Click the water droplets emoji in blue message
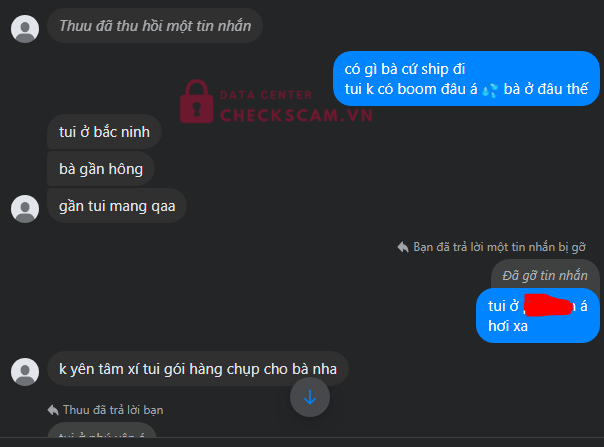The width and height of the screenshot is (604, 447). click(490, 90)
